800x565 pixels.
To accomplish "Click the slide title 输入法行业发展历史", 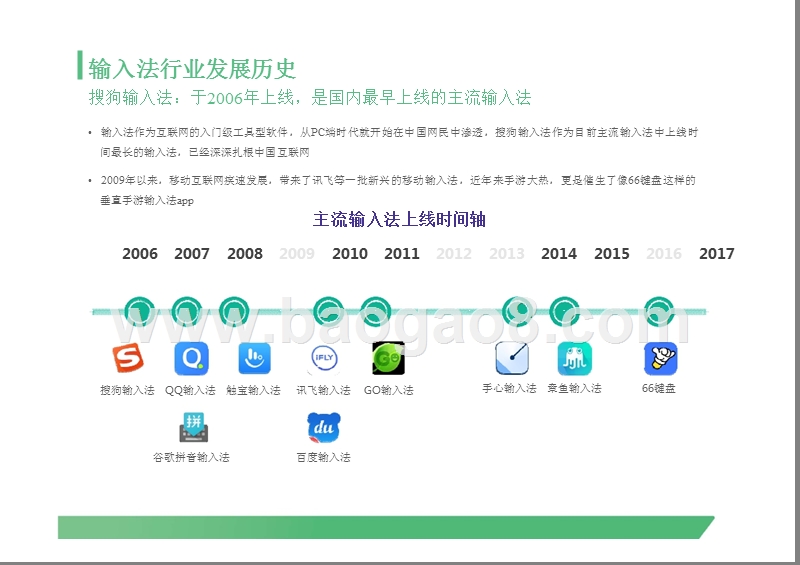I will click(192, 69).
